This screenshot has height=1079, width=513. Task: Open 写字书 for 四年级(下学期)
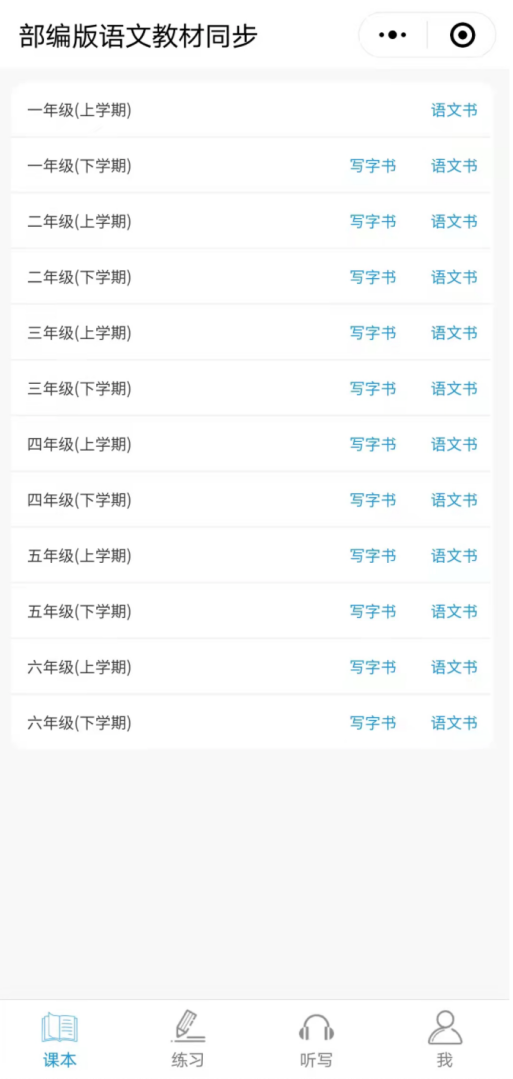pos(373,500)
